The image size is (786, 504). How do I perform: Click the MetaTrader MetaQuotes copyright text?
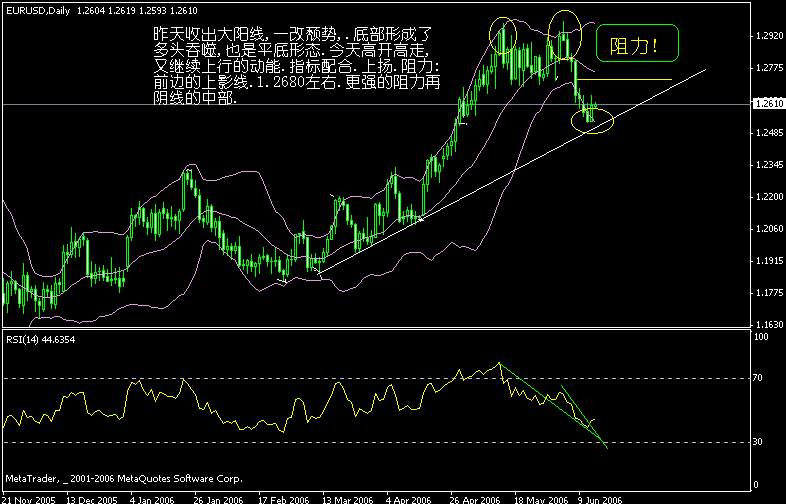pyautogui.click(x=124, y=479)
